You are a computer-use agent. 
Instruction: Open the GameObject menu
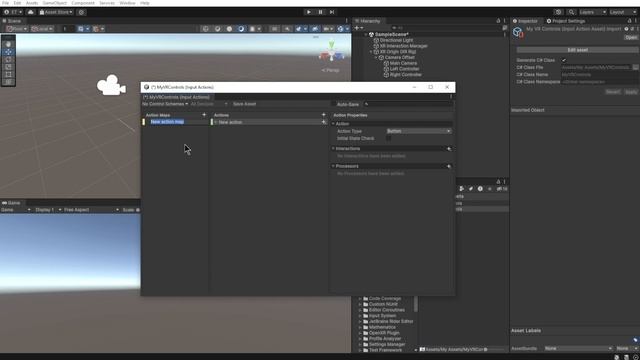point(55,3)
